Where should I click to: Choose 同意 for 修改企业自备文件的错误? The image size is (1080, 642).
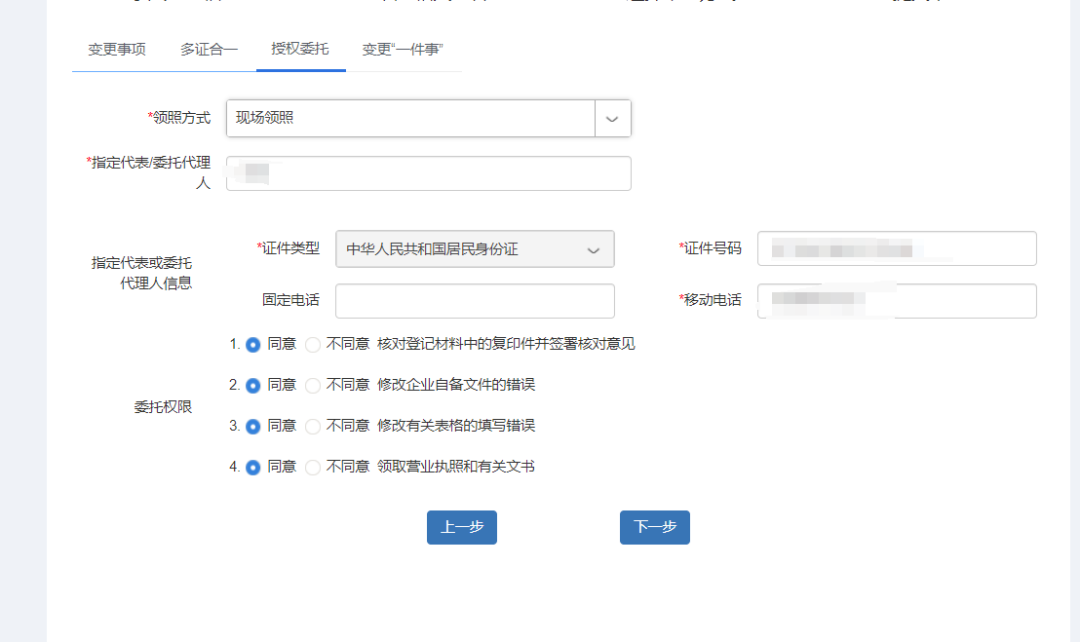[253, 384]
